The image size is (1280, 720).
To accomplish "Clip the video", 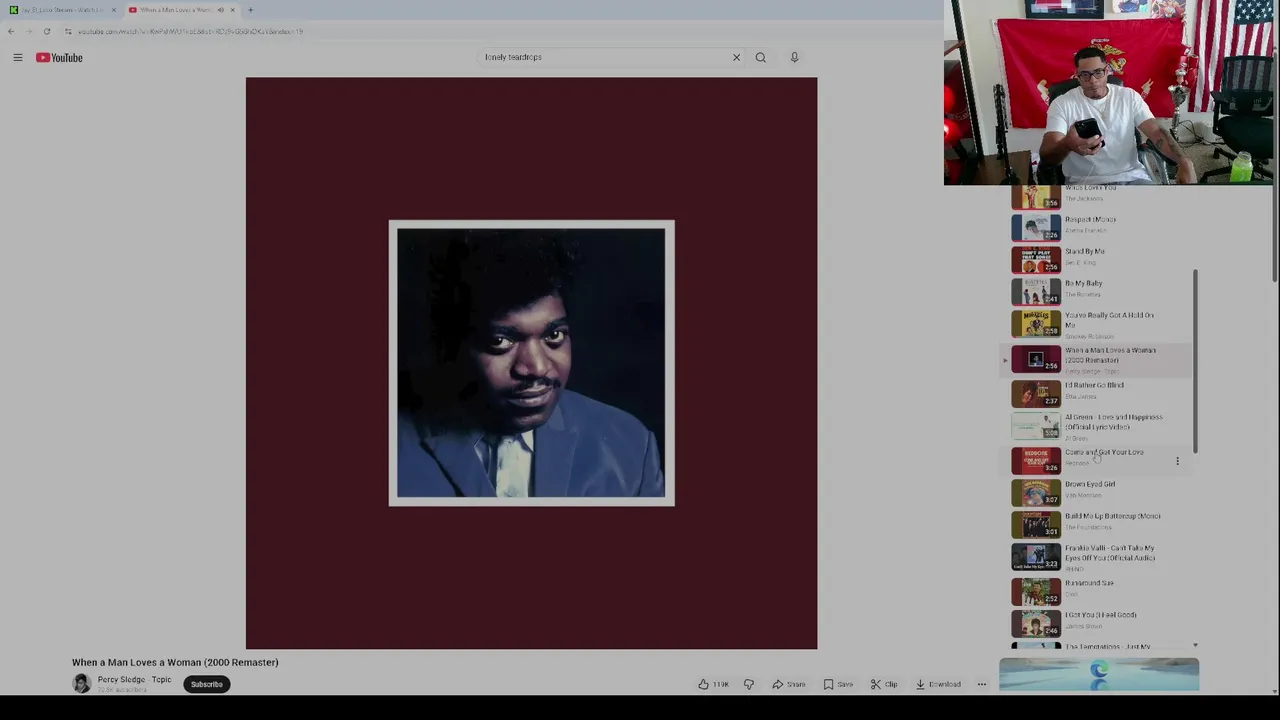I will point(884,684).
